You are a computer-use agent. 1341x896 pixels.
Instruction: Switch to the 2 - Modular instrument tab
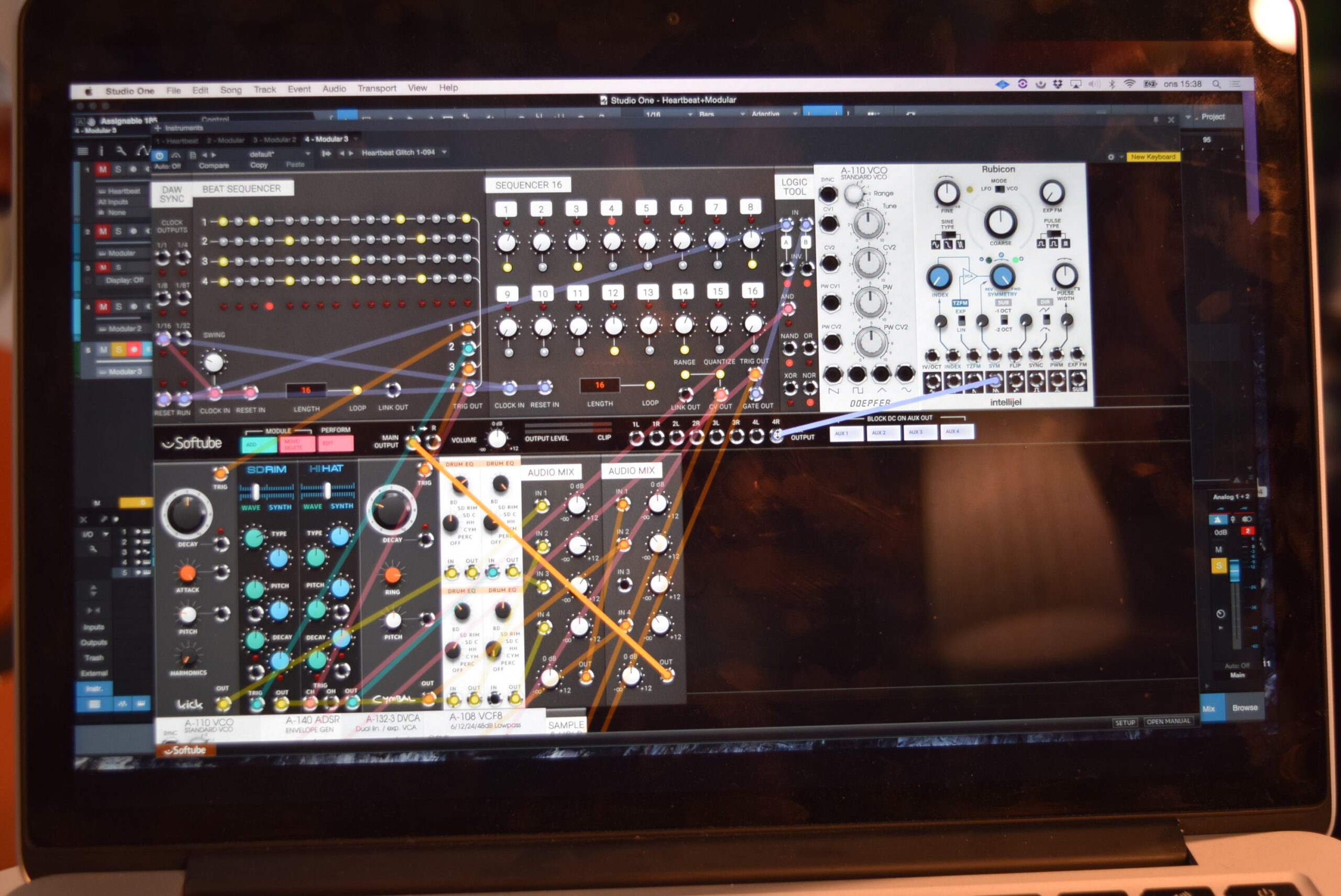click(x=225, y=140)
